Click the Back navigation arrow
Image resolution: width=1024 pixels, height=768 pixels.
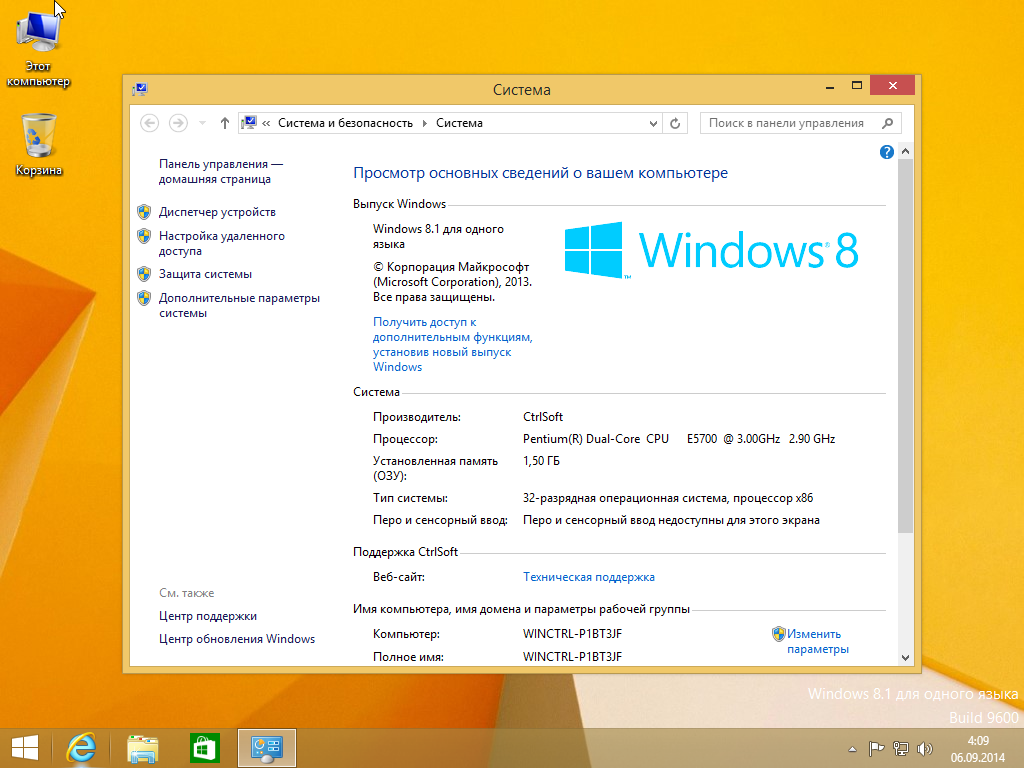point(150,123)
